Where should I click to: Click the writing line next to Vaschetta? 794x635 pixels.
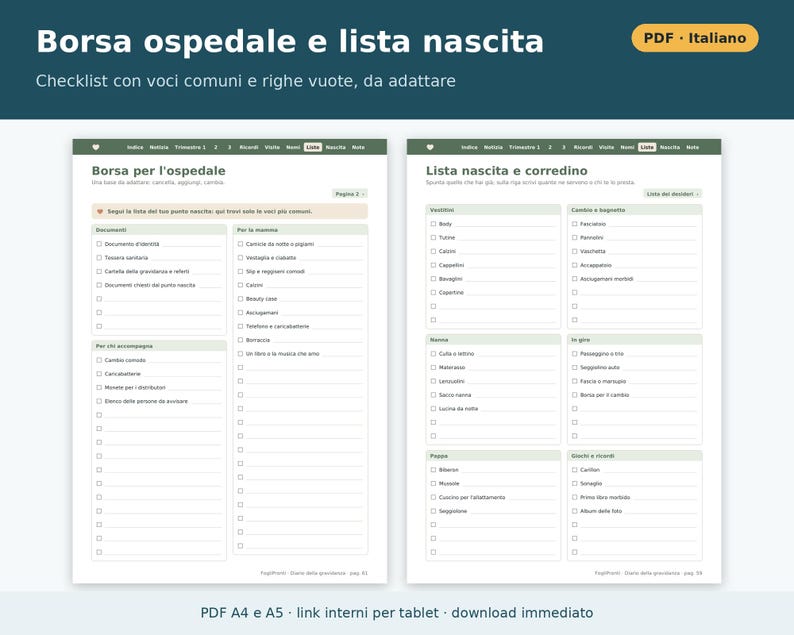[652, 253]
